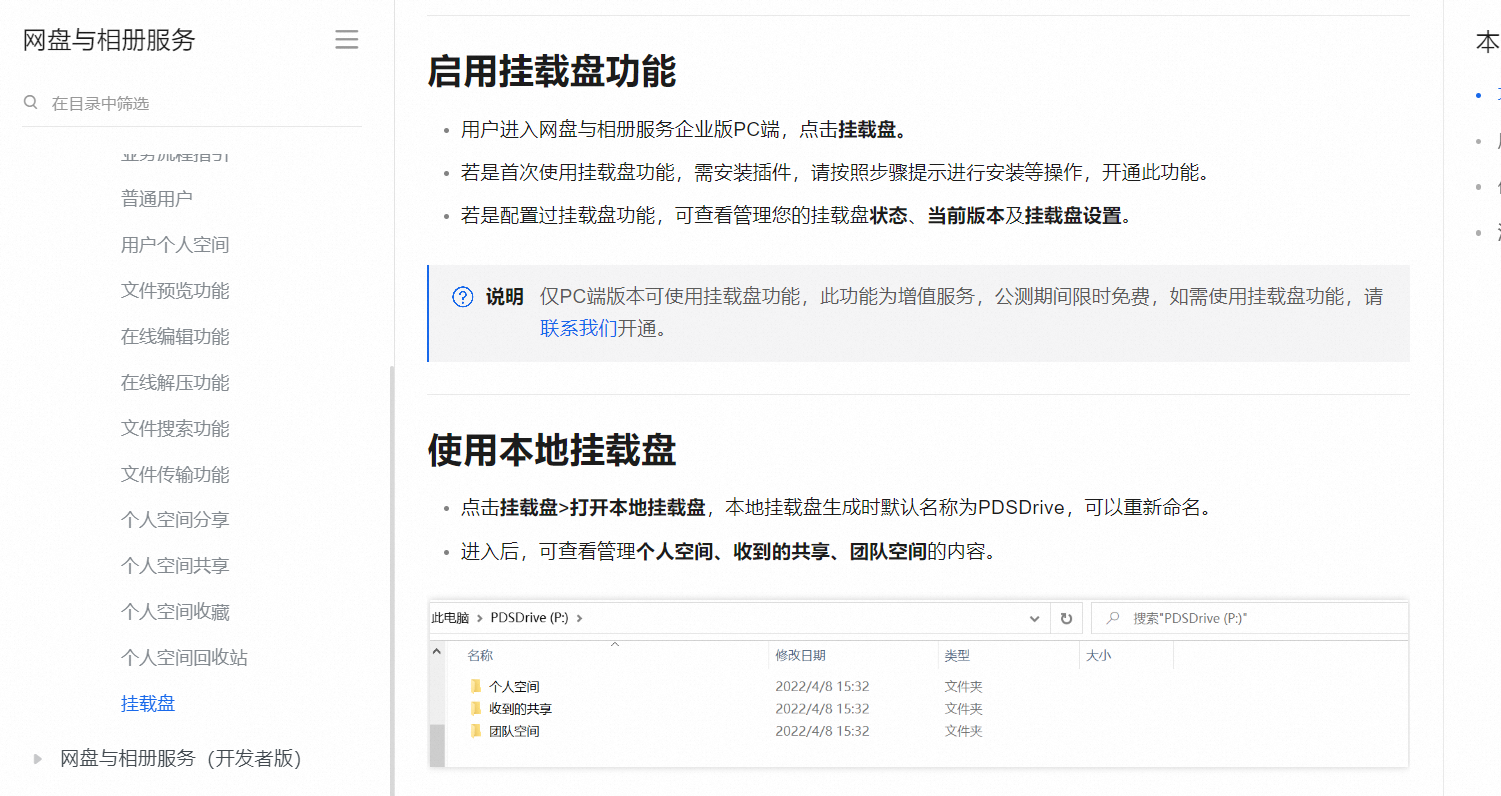Expand 网盘与相册服务（开发者版）tree arrow
The height and width of the screenshot is (796, 1501).
[38, 759]
